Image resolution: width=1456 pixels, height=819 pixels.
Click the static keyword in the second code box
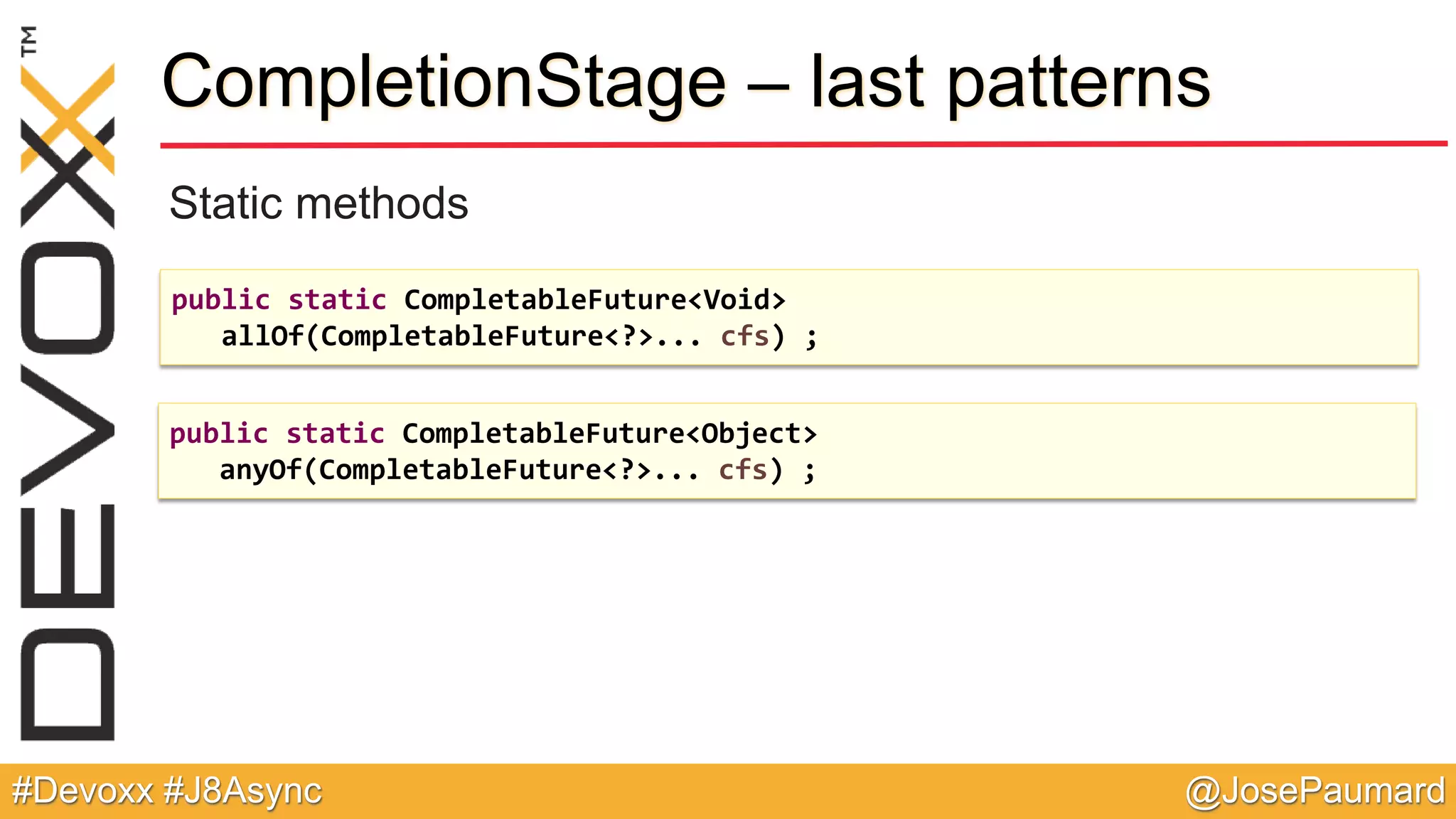pyautogui.click(x=335, y=434)
